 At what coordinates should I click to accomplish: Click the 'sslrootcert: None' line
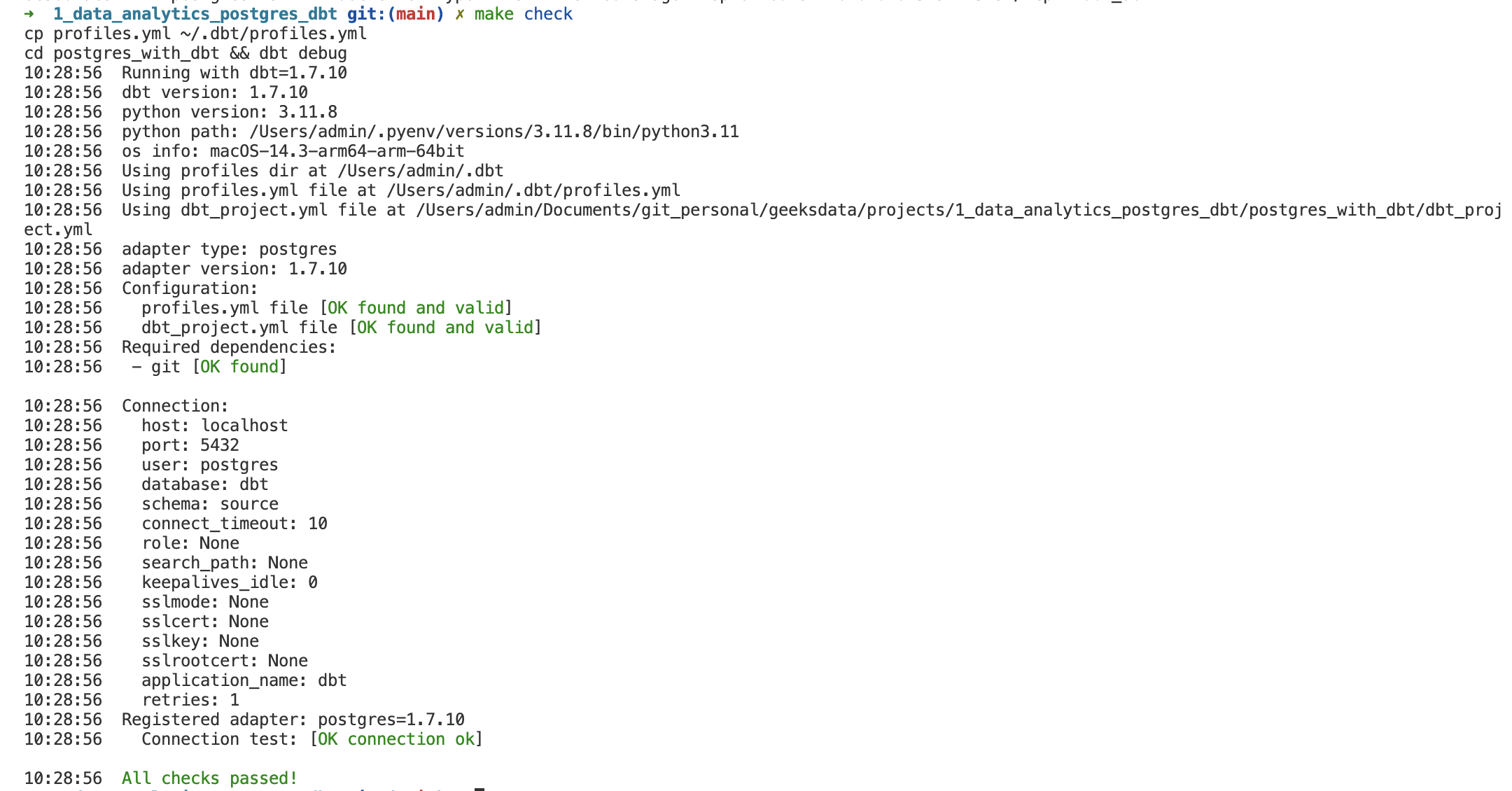coord(225,661)
